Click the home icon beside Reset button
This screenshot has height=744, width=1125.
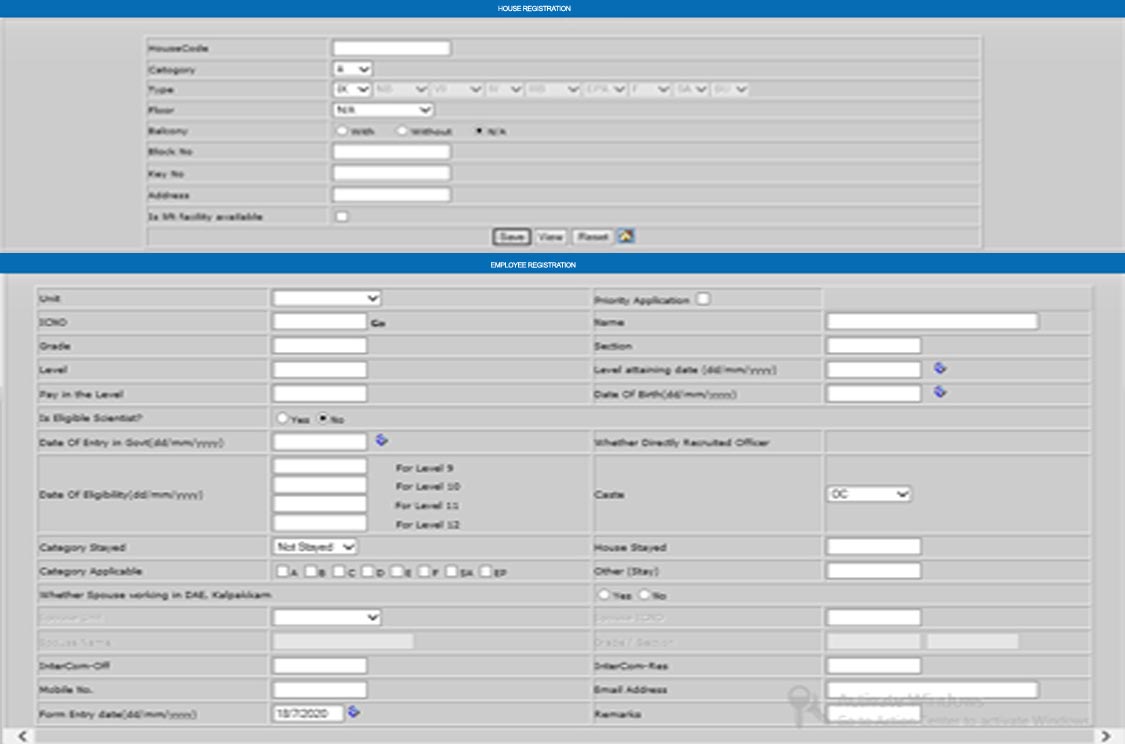coord(627,237)
